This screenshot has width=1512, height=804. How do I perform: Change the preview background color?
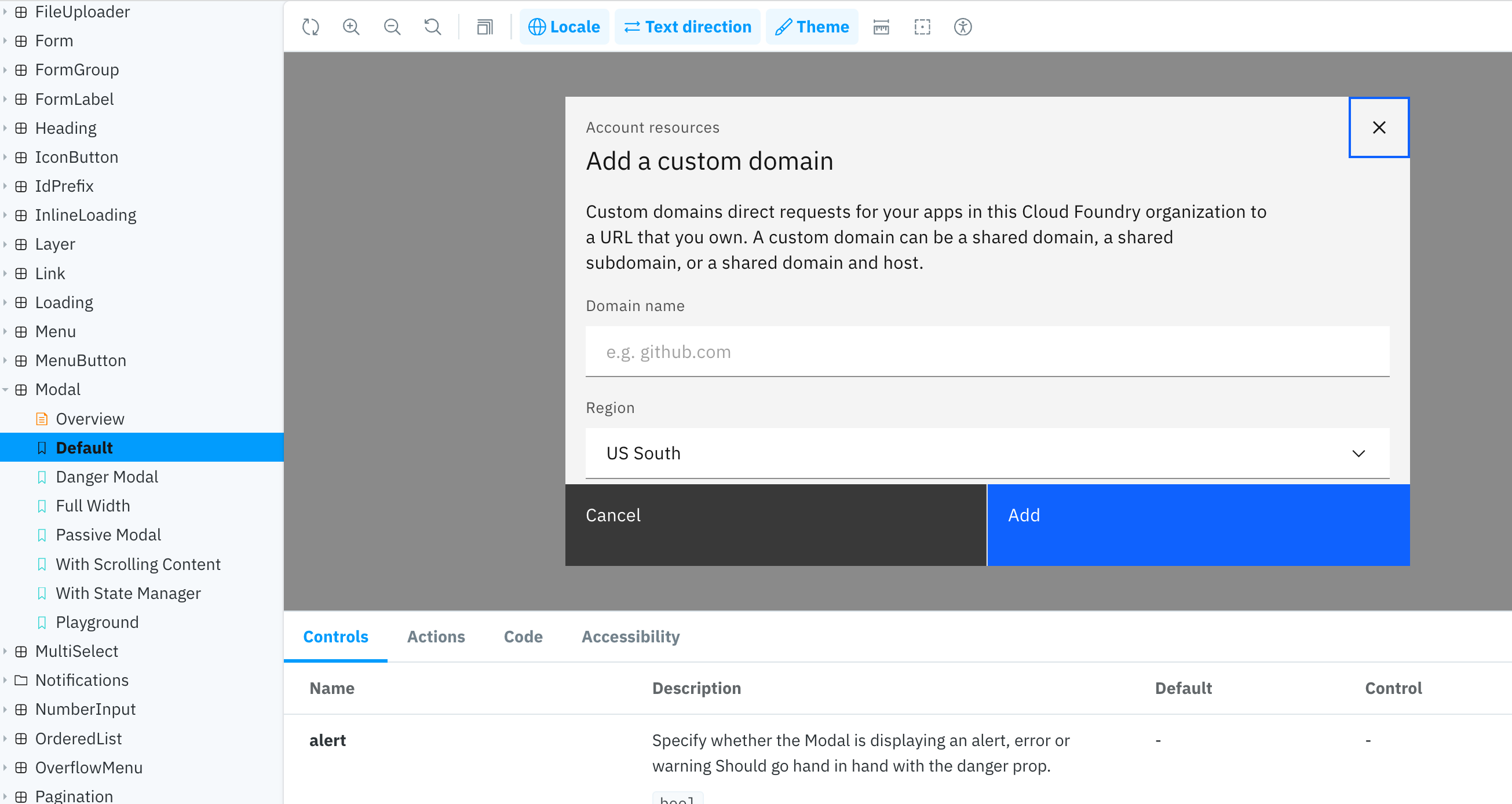[x=484, y=27]
